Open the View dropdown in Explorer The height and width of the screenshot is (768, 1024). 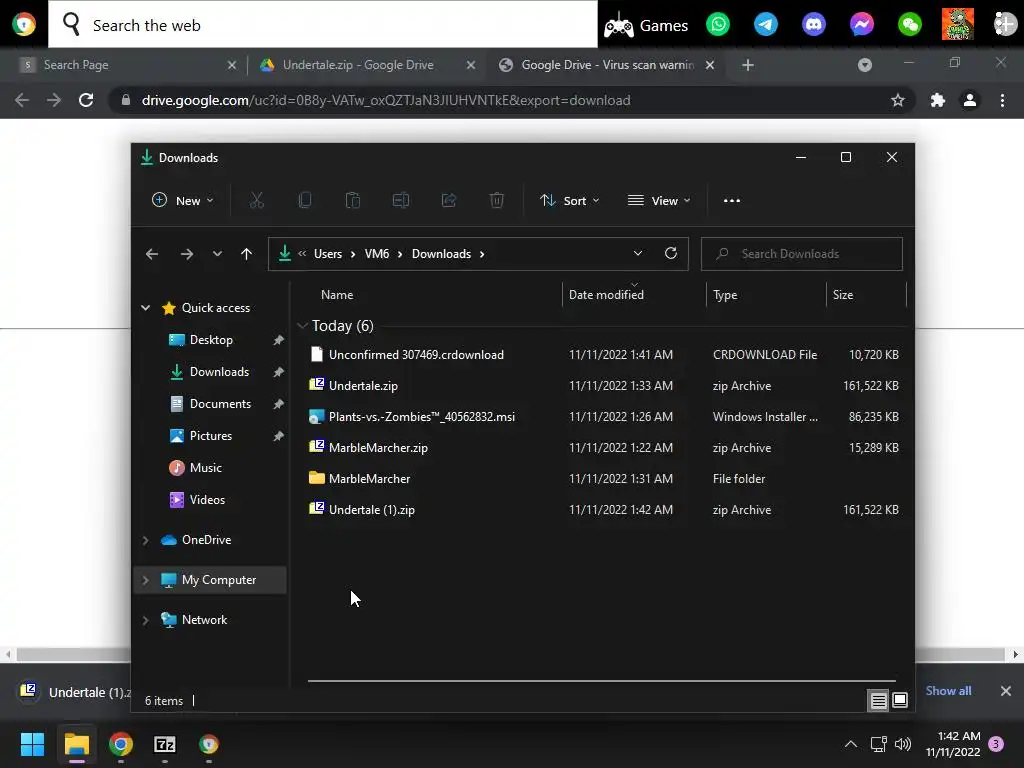tap(659, 200)
